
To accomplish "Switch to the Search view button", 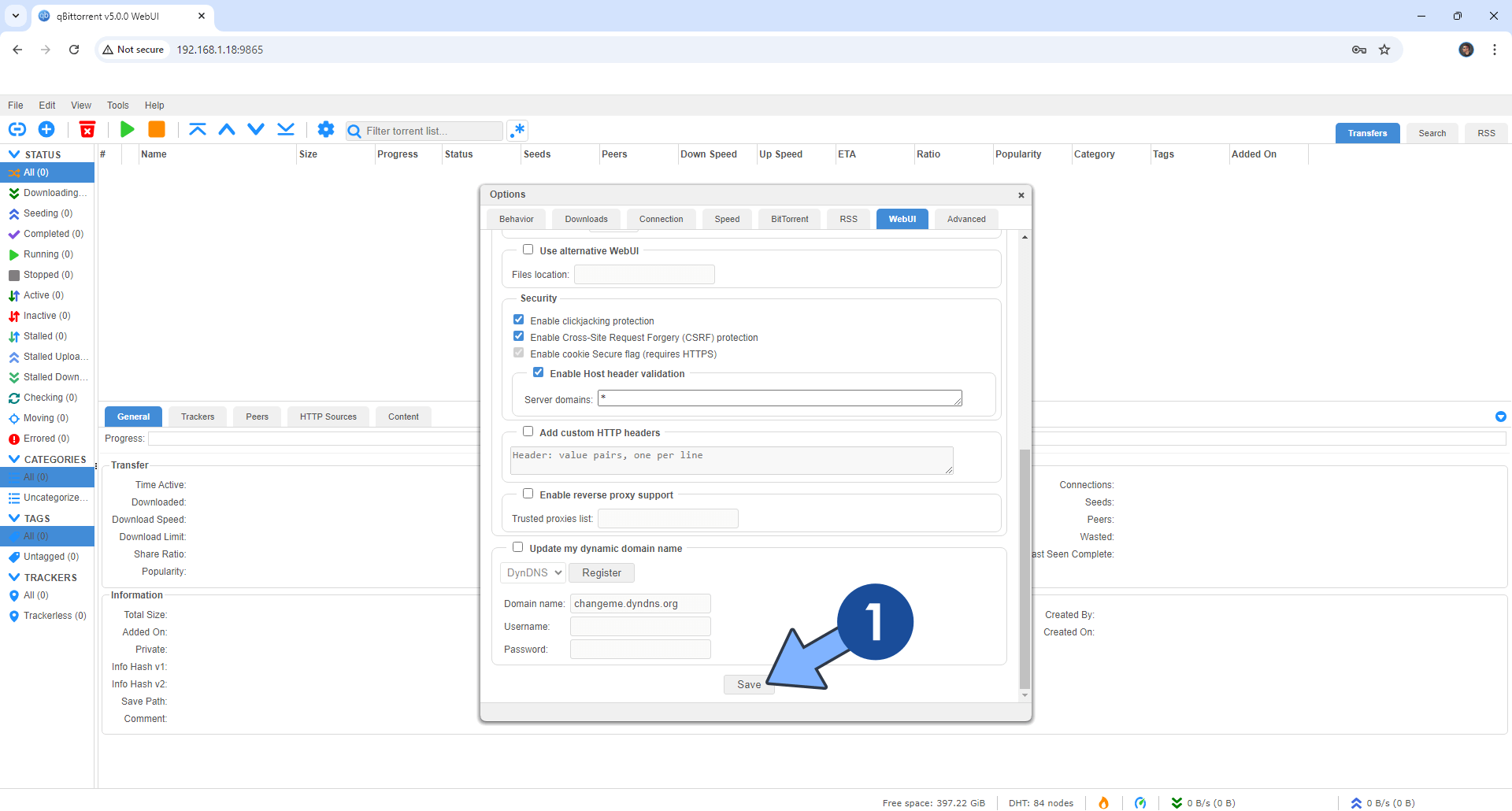I will coord(1432,133).
